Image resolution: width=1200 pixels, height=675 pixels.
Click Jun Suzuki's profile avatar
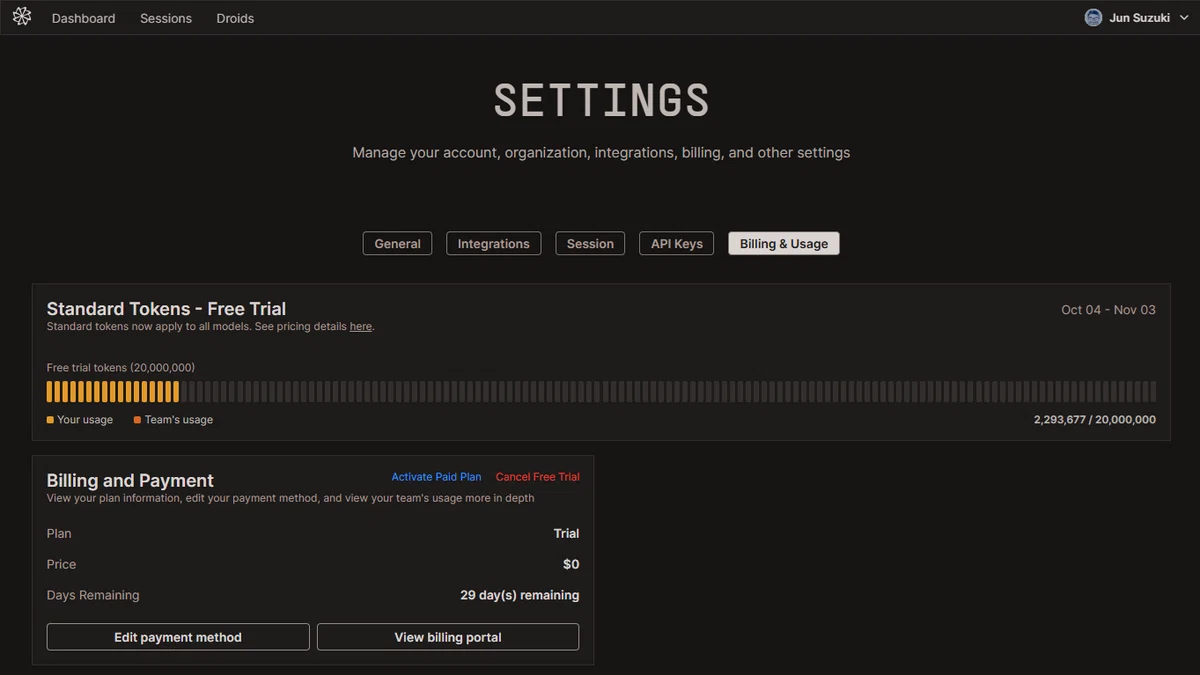[x=1093, y=18]
